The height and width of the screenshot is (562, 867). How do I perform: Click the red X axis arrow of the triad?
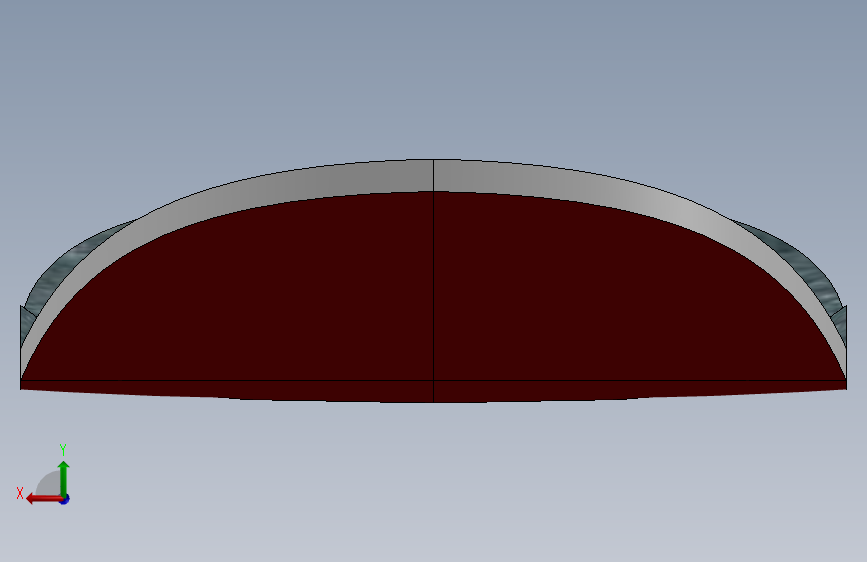pos(44,499)
